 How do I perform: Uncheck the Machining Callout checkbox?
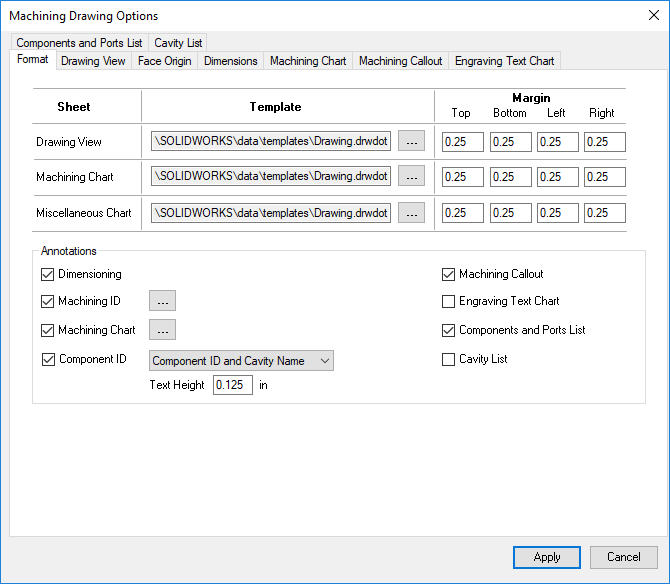pos(449,274)
